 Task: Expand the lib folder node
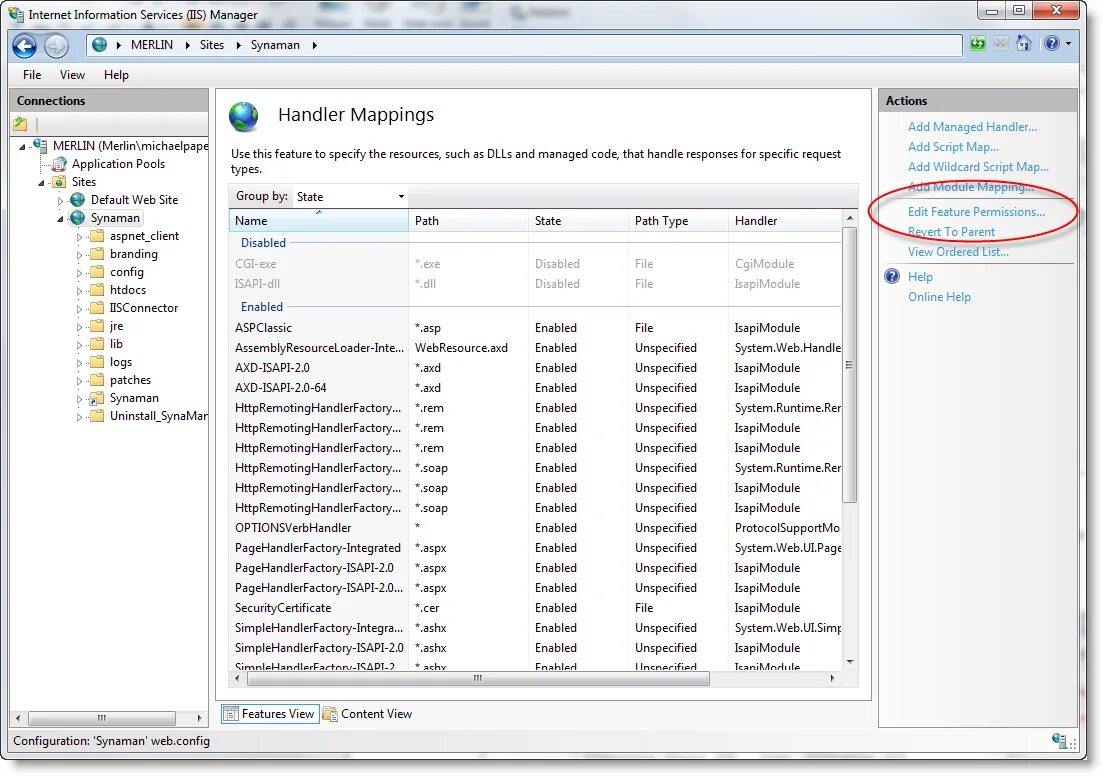click(x=79, y=345)
